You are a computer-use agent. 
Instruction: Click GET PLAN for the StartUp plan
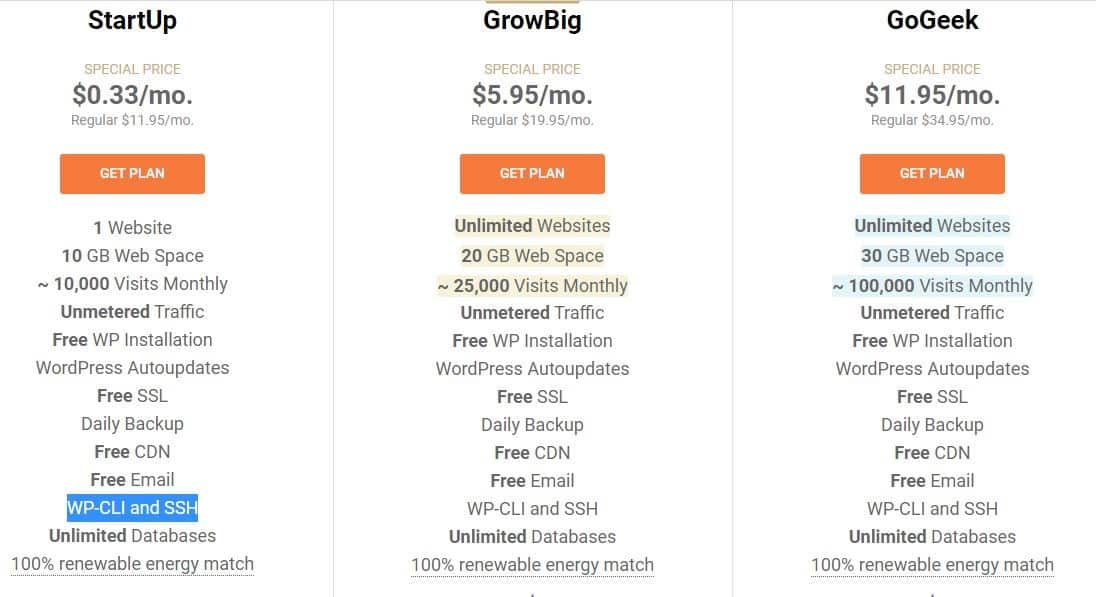[132, 173]
